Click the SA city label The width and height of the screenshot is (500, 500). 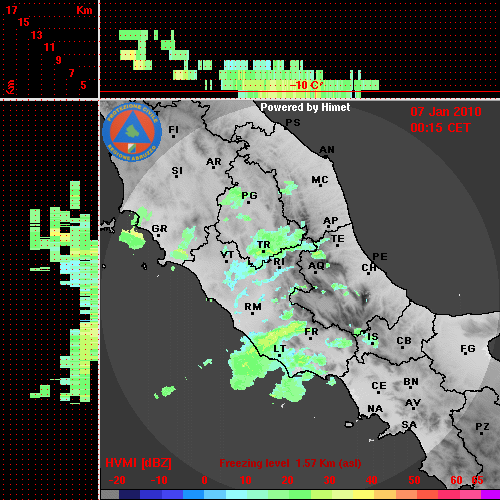pos(409,425)
